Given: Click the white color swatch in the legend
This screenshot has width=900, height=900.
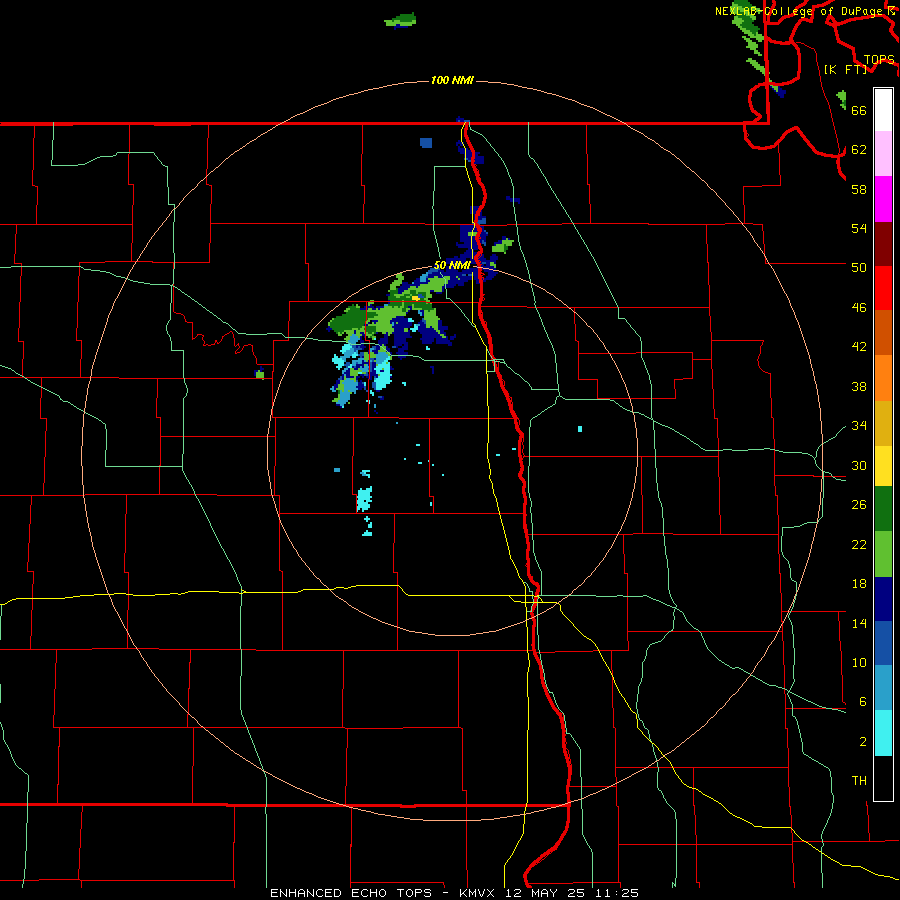Looking at the screenshot, I should 883,110.
